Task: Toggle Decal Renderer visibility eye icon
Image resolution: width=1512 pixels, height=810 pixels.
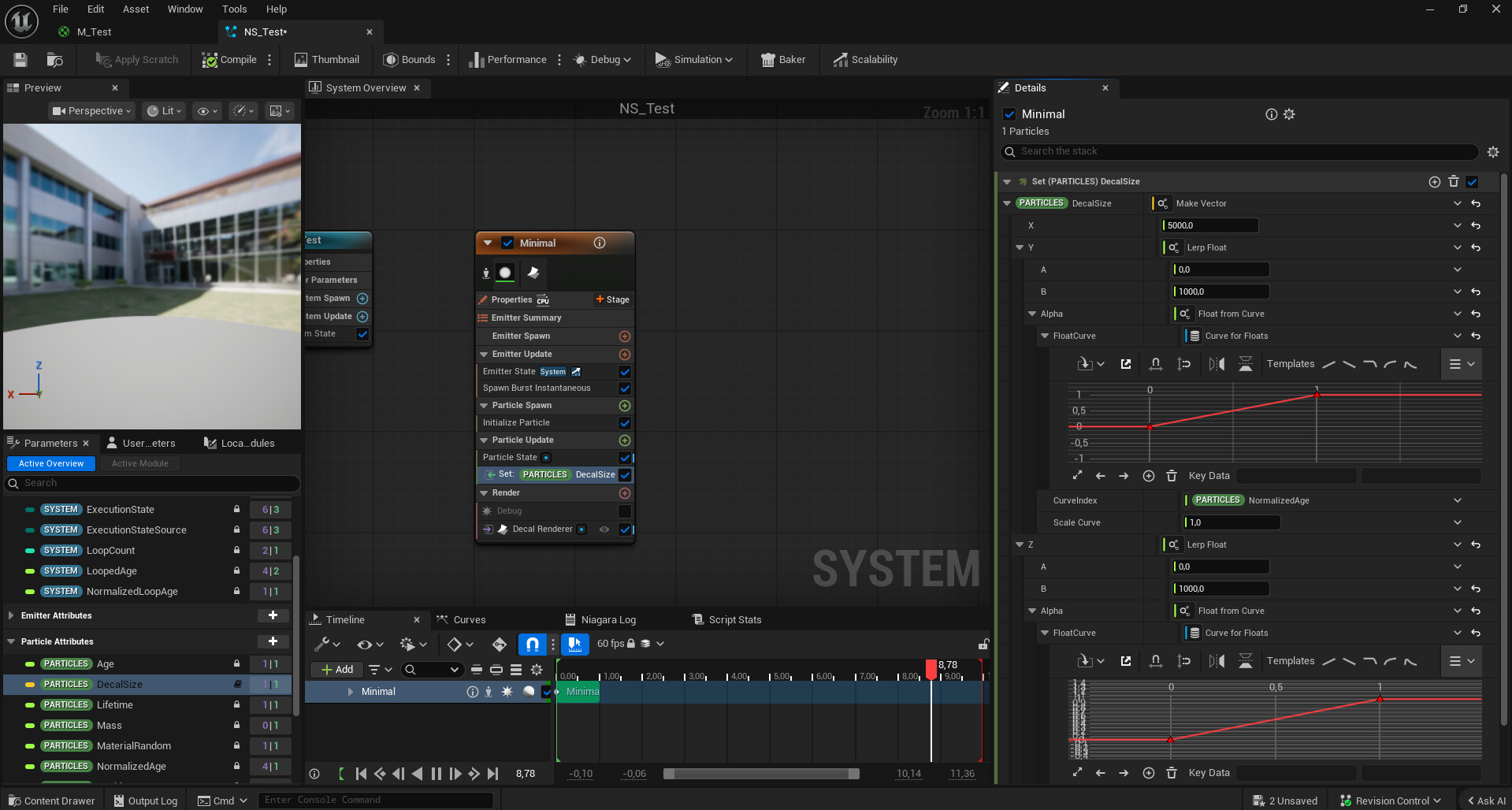Action: coord(604,529)
